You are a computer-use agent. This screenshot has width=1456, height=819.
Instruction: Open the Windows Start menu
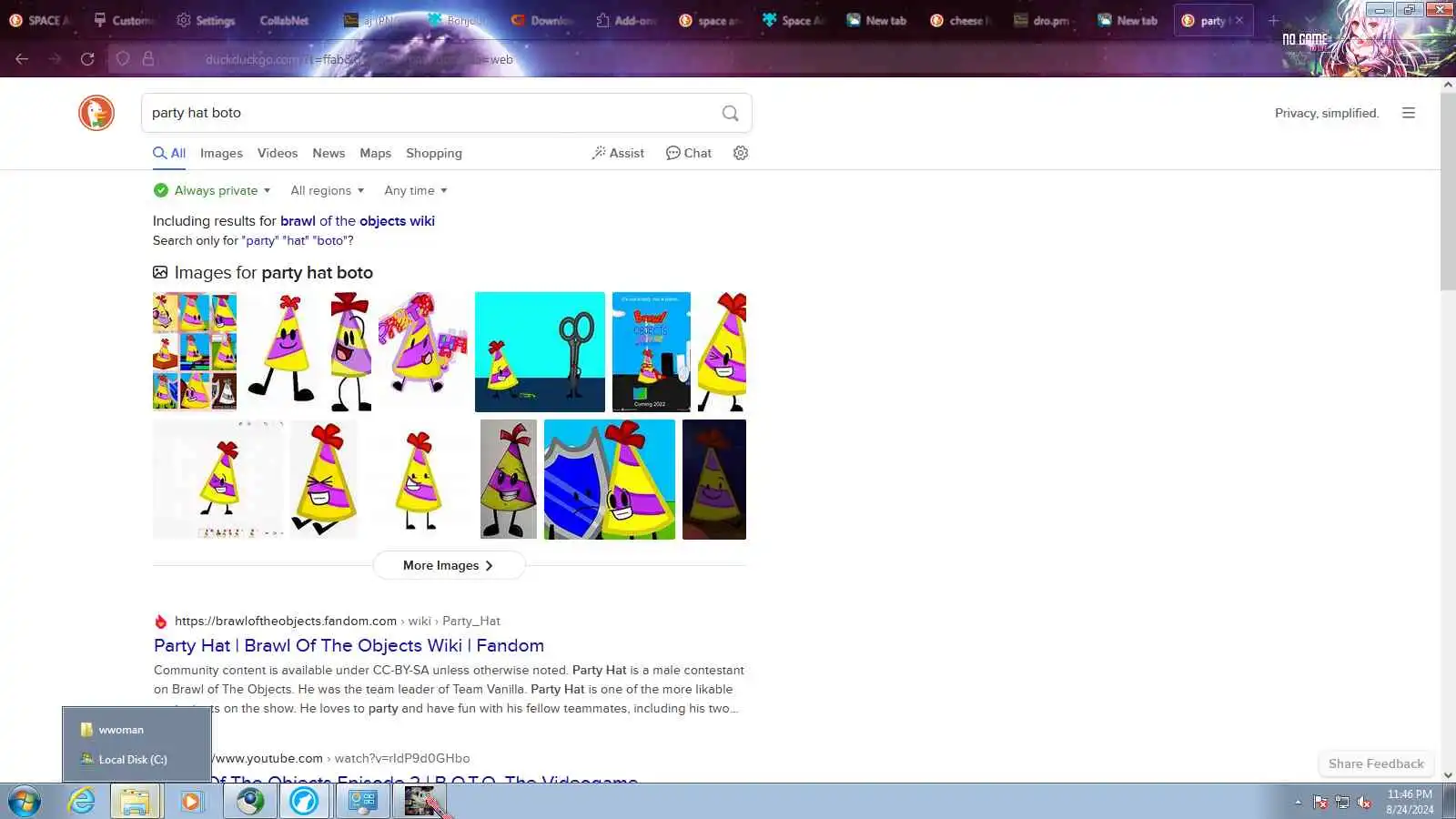25,802
